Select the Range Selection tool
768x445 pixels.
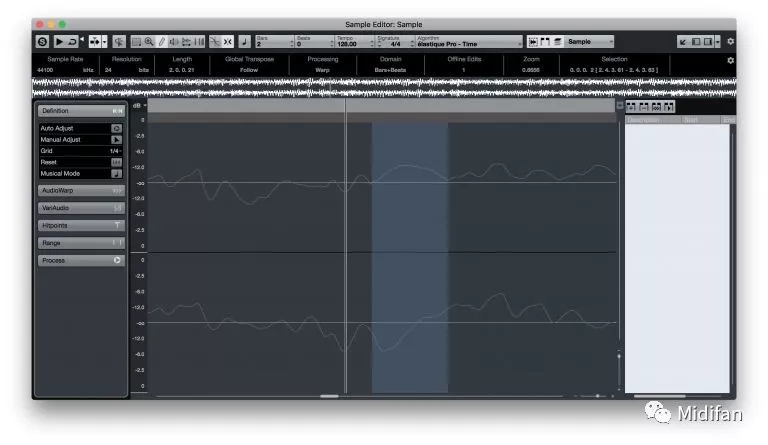[136, 42]
